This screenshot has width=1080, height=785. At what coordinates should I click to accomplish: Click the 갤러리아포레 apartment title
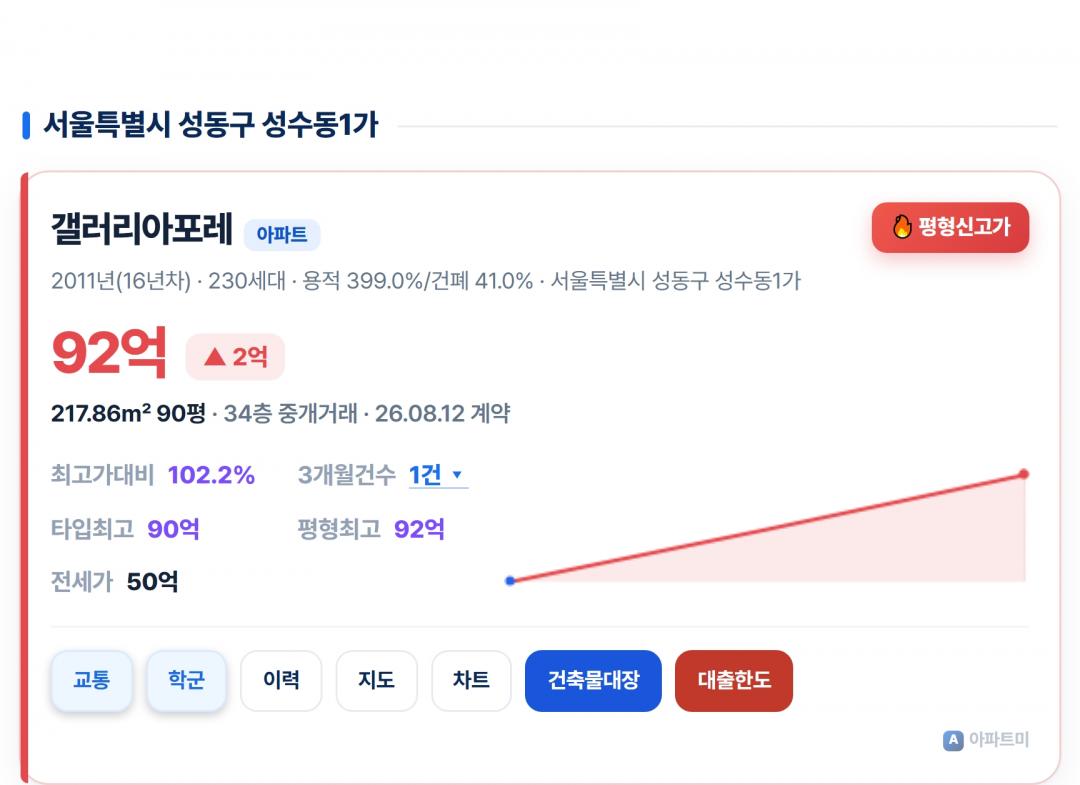coord(142,229)
